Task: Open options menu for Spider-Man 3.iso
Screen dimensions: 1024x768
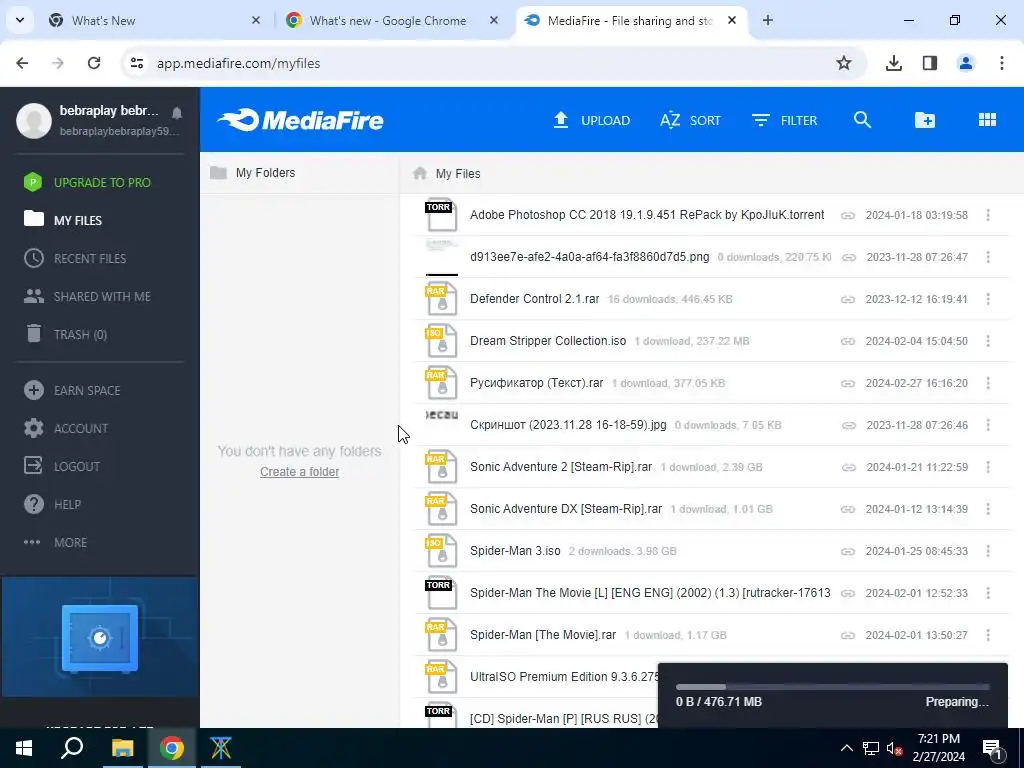Action: 988,551
